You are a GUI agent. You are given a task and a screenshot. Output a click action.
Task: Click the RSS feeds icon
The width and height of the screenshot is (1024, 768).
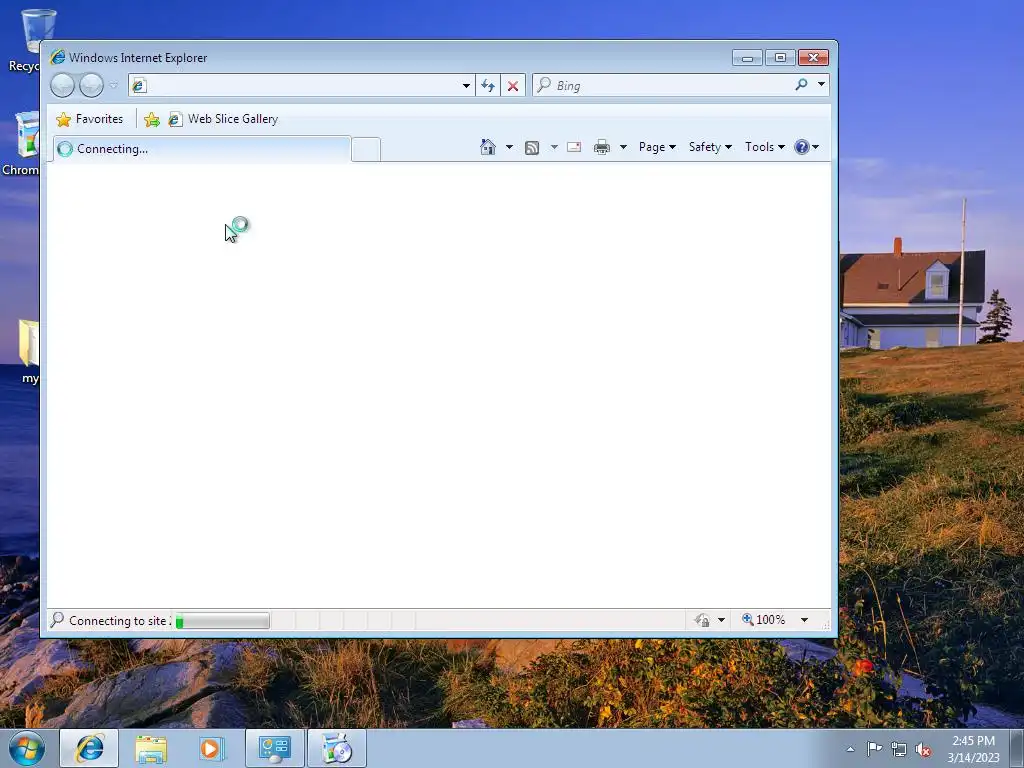[532, 148]
